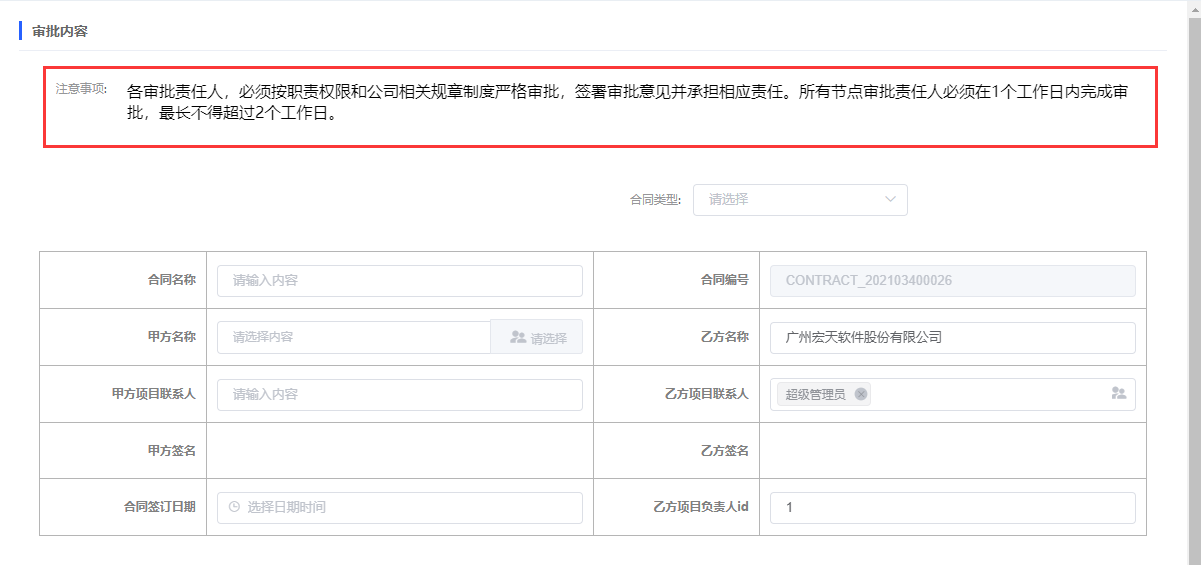The width and height of the screenshot is (1201, 565).
Task: Click the 合同名称 label cell
Action: [x=123, y=280]
